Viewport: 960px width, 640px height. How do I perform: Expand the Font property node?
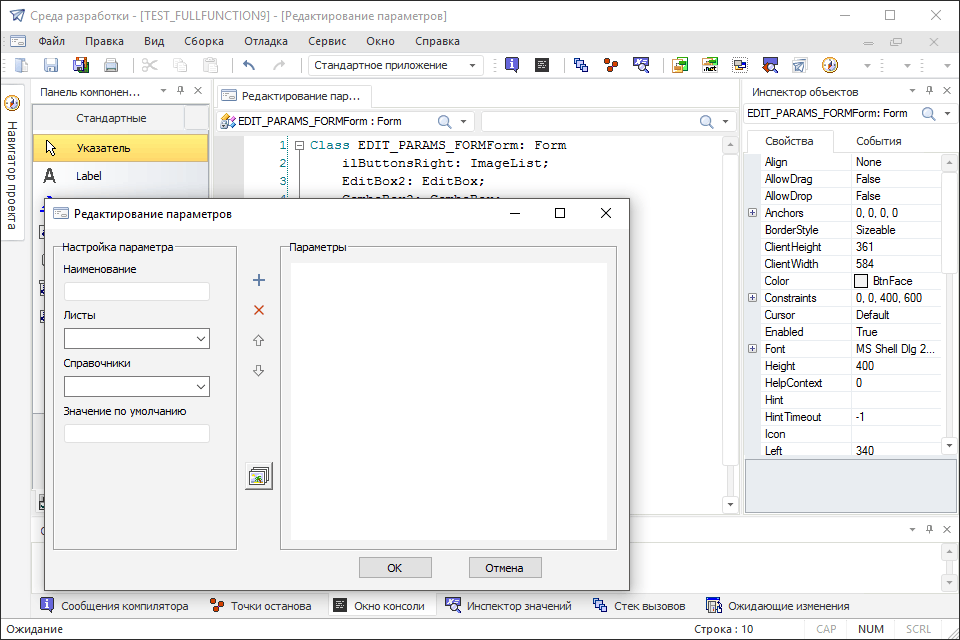tap(752, 349)
